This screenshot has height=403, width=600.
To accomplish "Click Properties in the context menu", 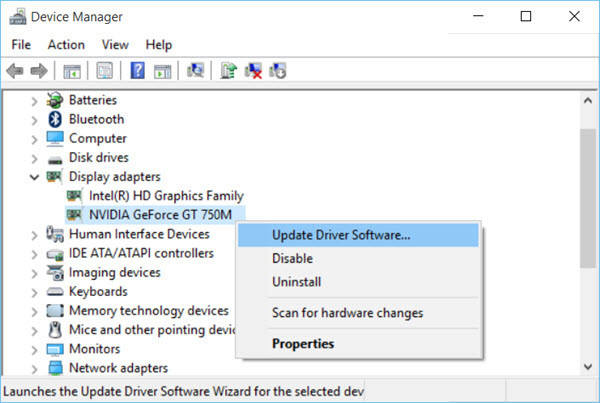I will tap(303, 344).
